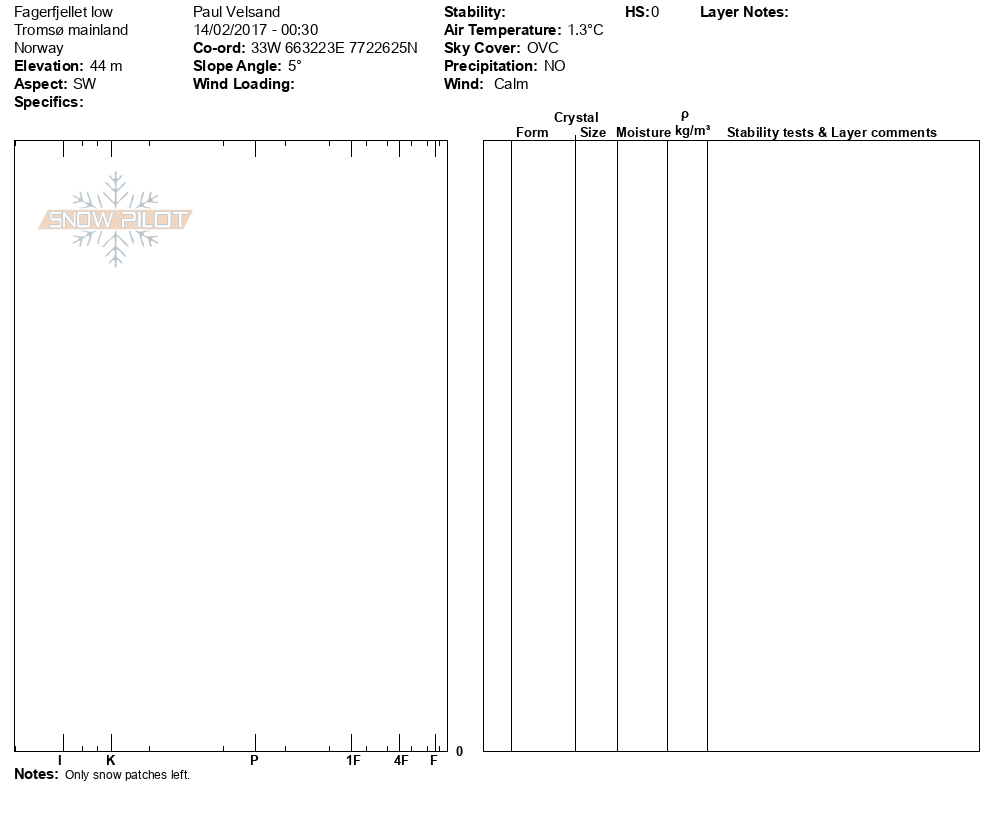994x840 pixels.
Task: Click the 1F hardness axis label
Action: (x=353, y=761)
